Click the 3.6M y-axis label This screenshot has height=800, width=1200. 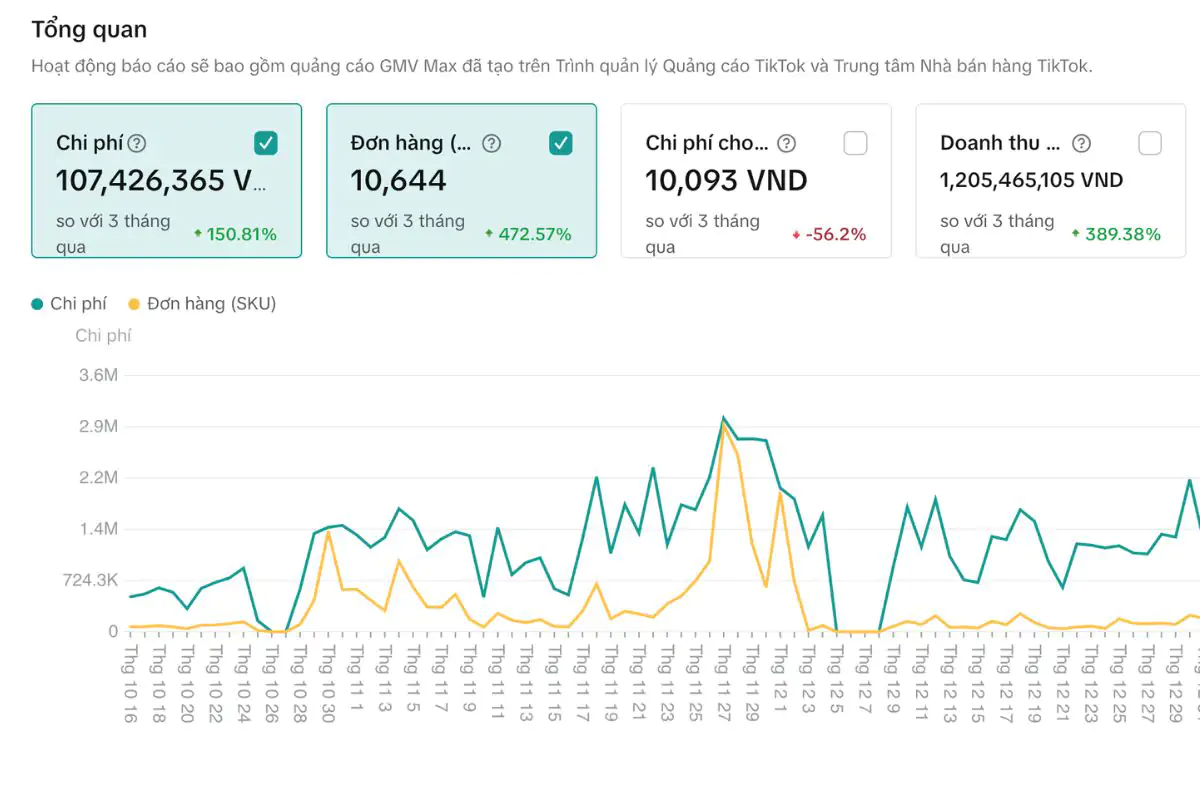coord(99,375)
